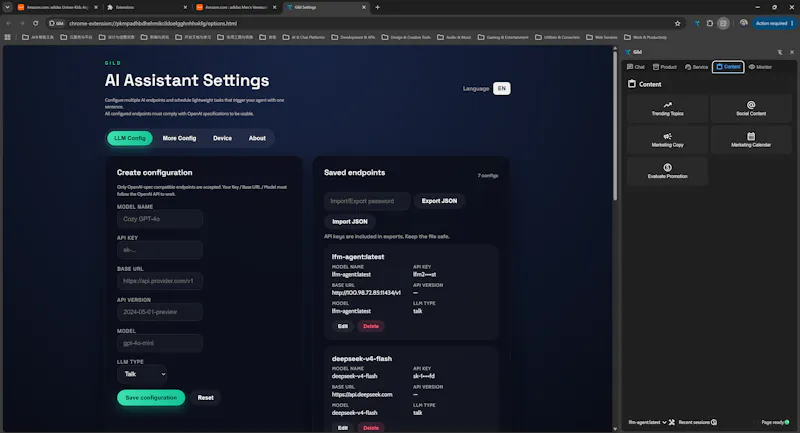
Task: Reload the page
Action: tap(35, 23)
